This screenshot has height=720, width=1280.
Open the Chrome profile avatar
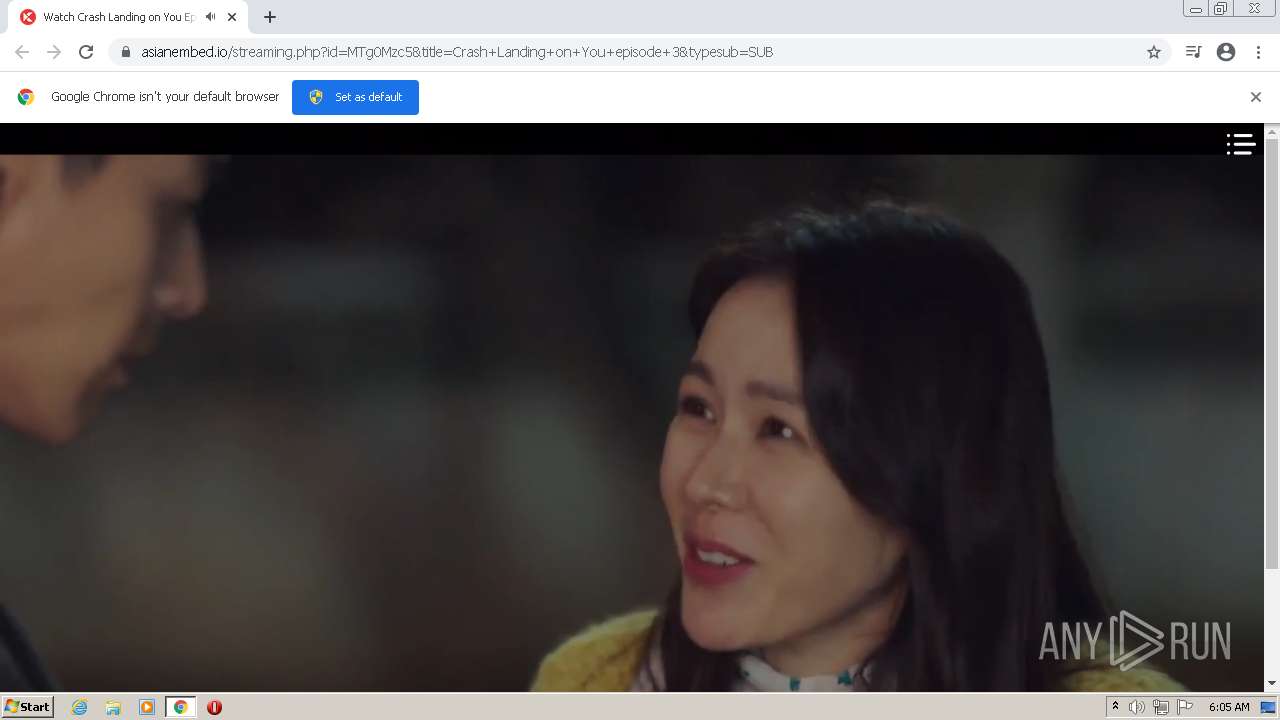tap(1226, 52)
